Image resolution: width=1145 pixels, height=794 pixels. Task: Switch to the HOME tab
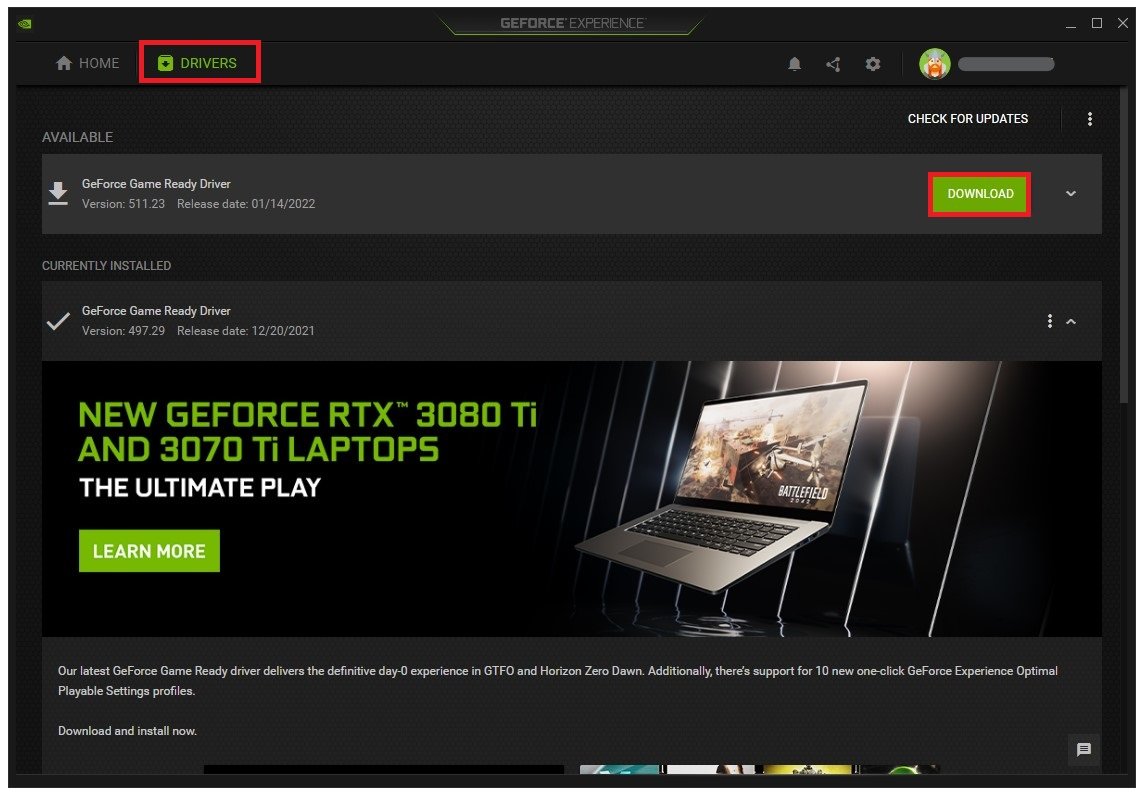click(x=88, y=64)
